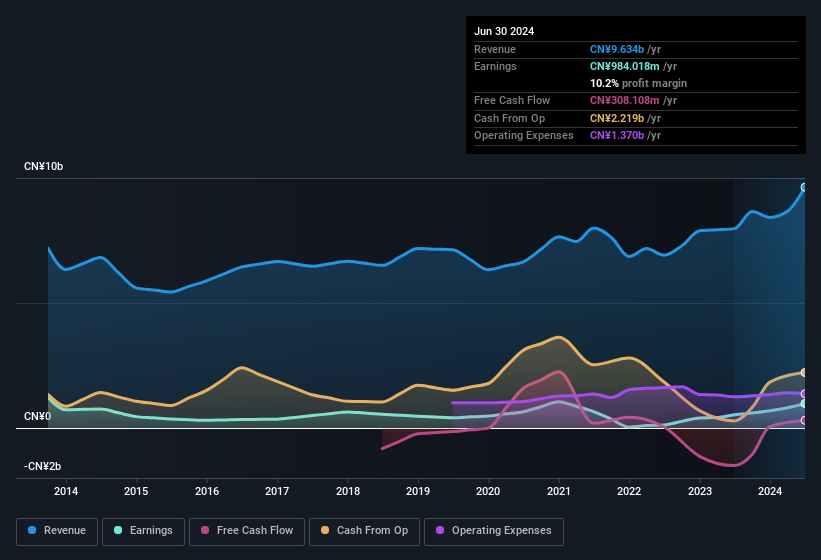Click the 2022 x-axis label
This screenshot has height=560, width=821.
(629, 491)
